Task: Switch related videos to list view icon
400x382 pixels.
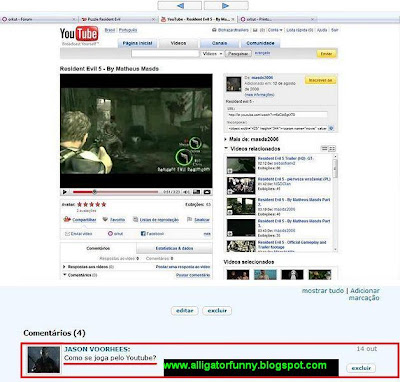Action: click(324, 148)
